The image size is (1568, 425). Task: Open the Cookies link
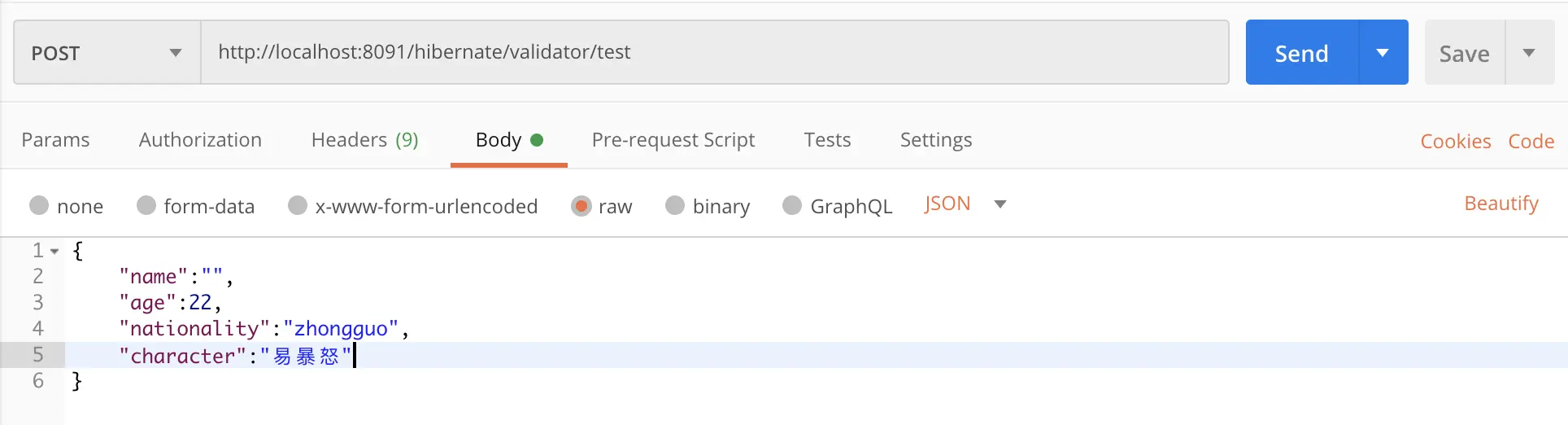pos(1455,142)
